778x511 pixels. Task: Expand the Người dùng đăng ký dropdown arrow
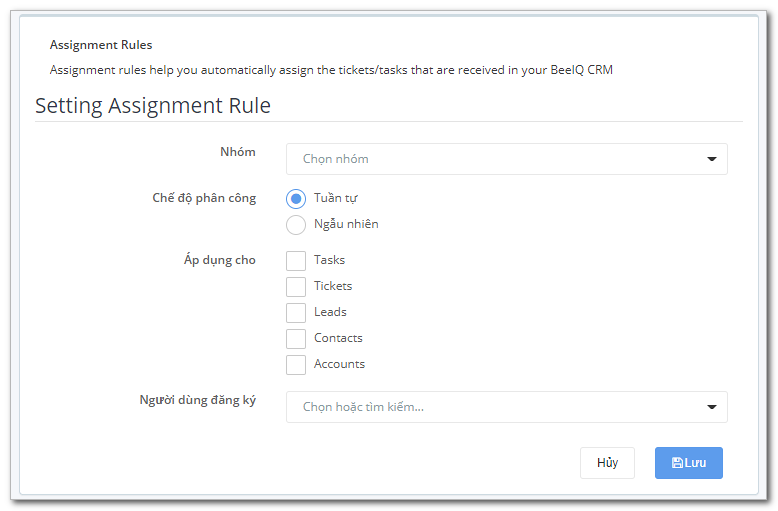click(x=712, y=407)
